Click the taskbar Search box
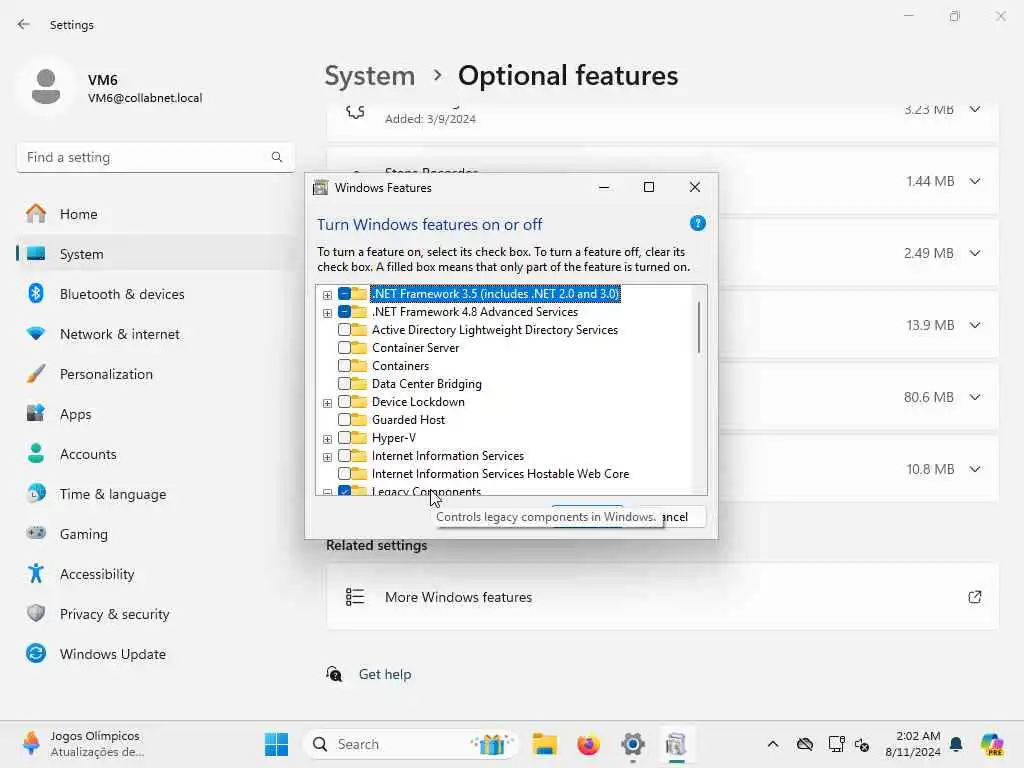The height and width of the screenshot is (768, 1024). pos(413,744)
